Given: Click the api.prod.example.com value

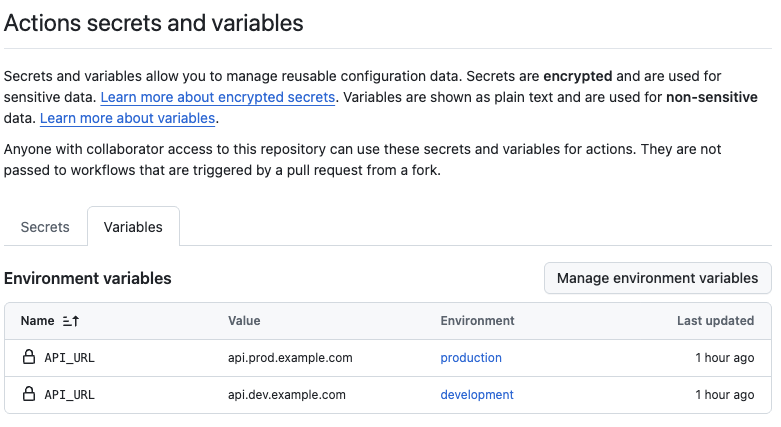Looking at the screenshot, I should 290,358.
